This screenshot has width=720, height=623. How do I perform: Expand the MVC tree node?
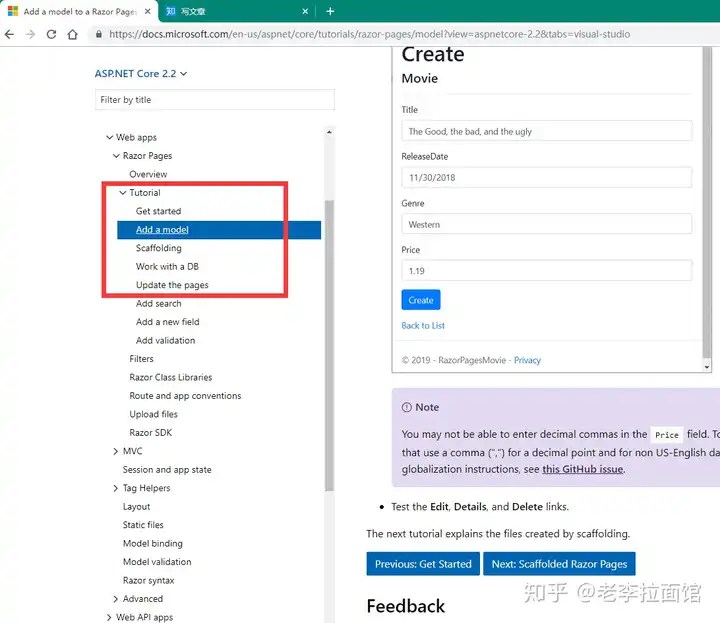coord(116,451)
